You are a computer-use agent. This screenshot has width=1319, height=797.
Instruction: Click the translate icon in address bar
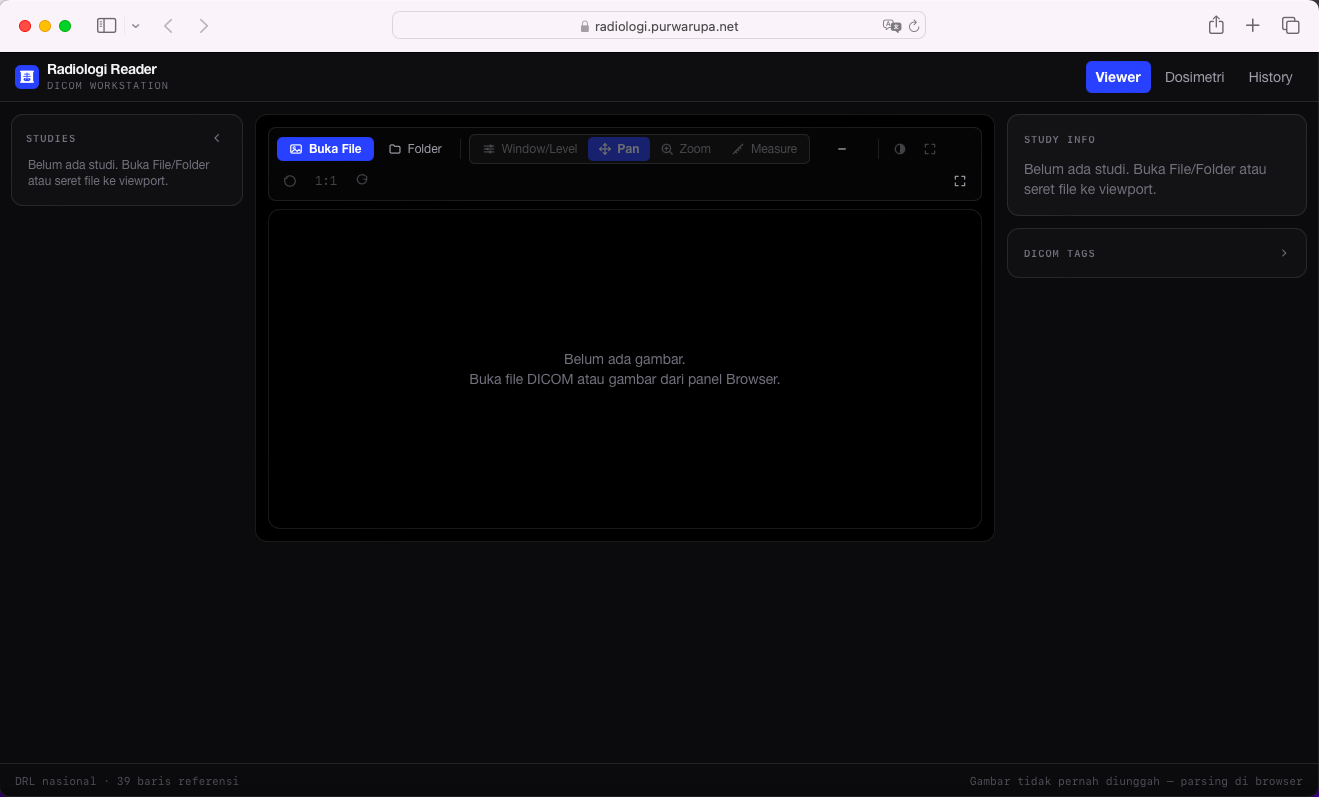pos(892,26)
